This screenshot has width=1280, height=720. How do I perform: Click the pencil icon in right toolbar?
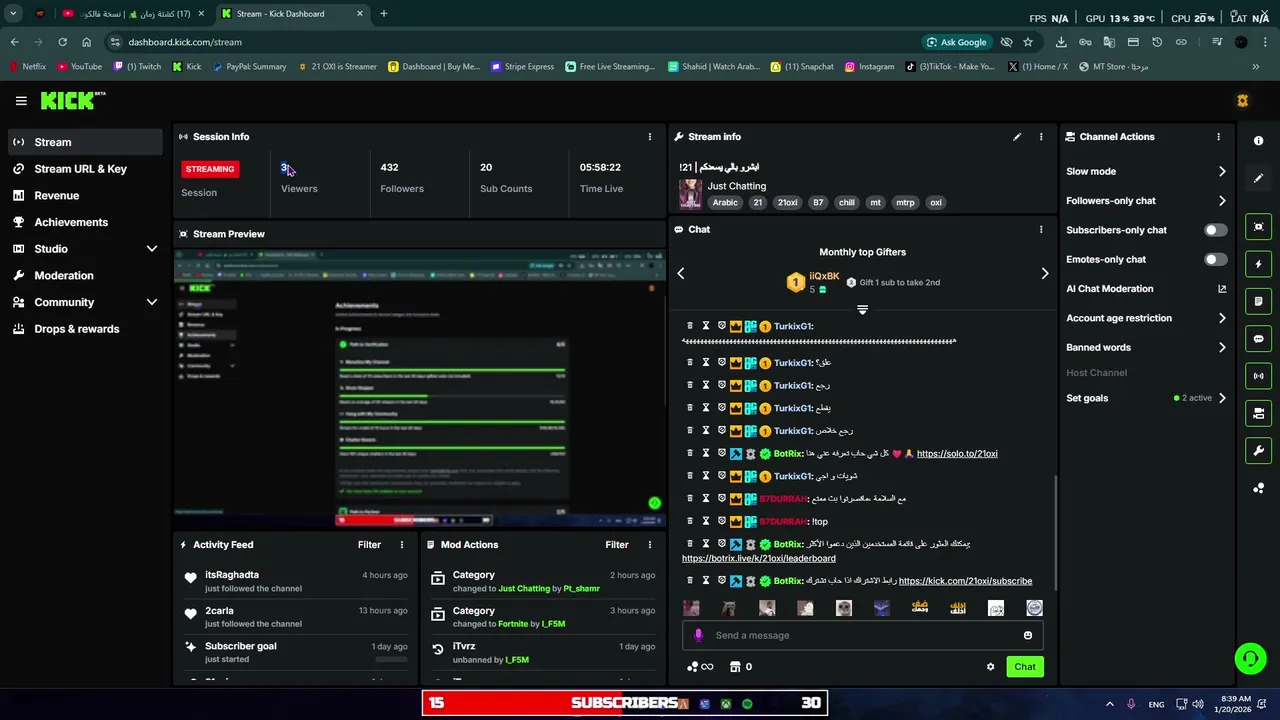1258,178
